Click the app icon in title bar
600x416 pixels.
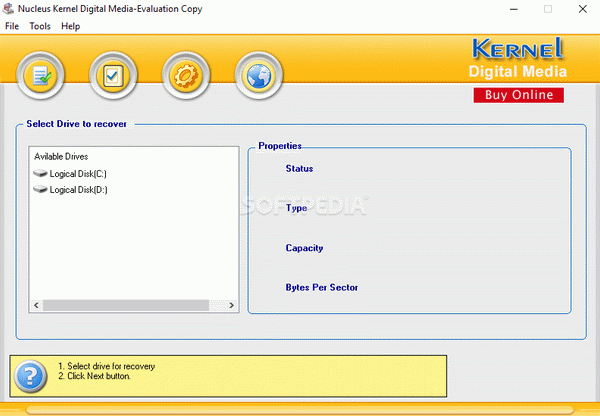click(8, 8)
